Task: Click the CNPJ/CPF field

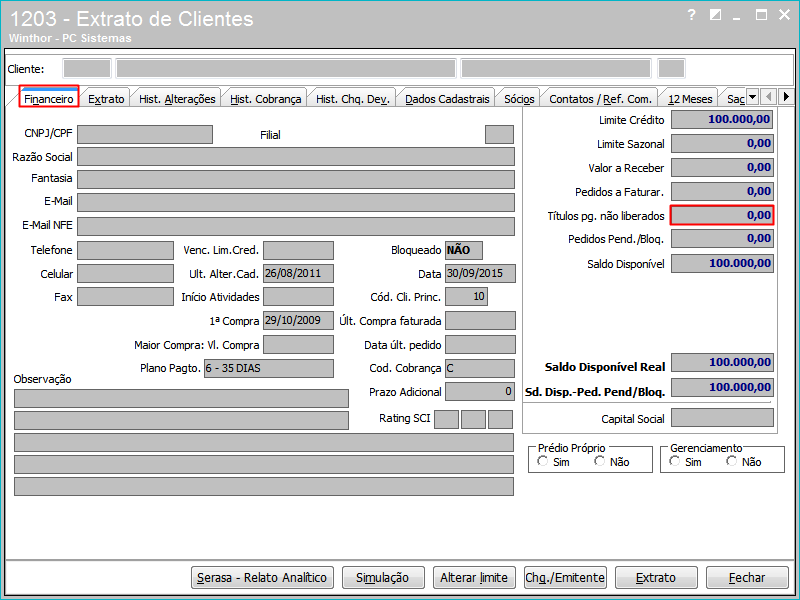Action: tap(145, 135)
